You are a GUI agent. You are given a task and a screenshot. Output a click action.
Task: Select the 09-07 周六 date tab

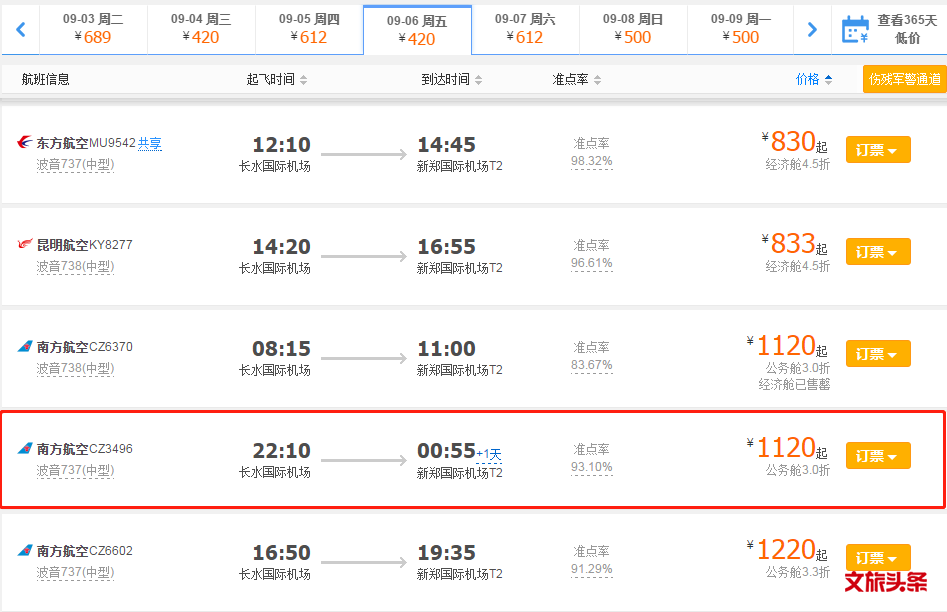525,29
